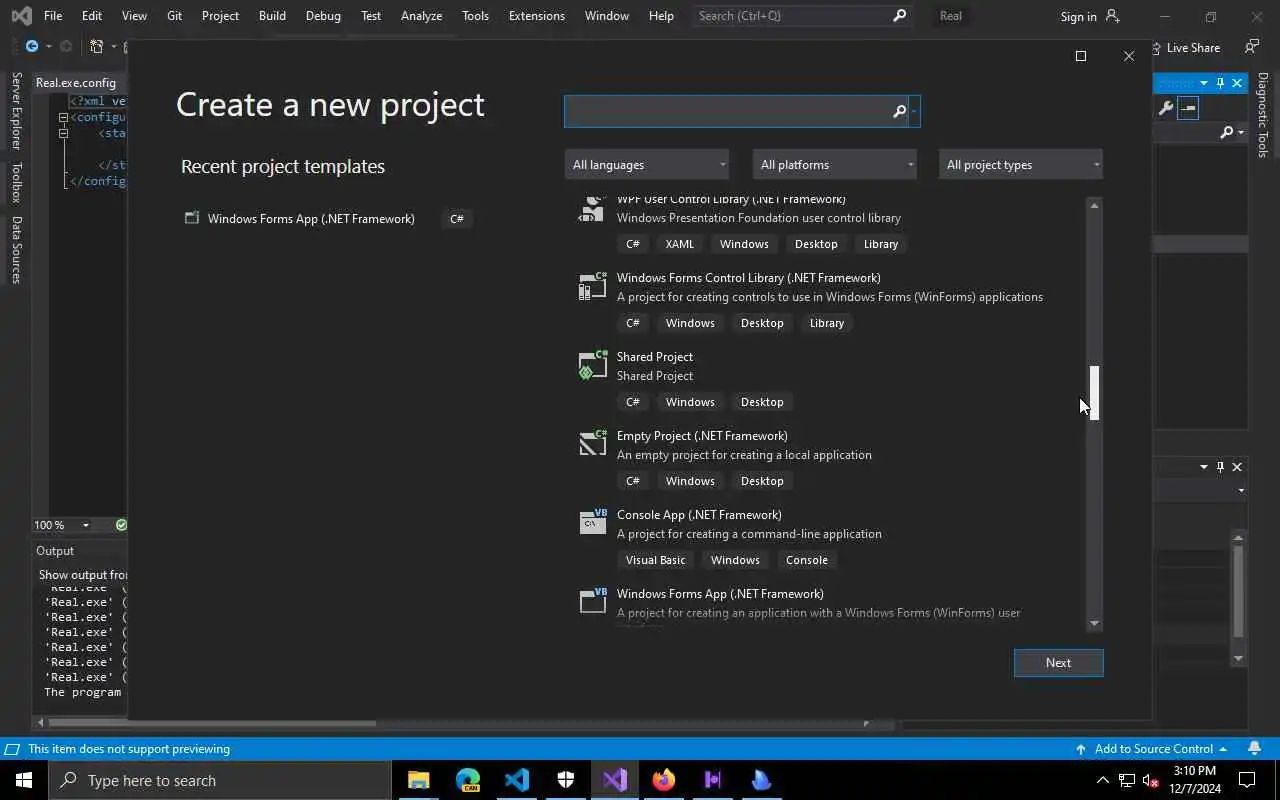Click the Visual Studio Search (Ctrl+Q) box
This screenshot has height=800, width=1280.
click(802, 16)
